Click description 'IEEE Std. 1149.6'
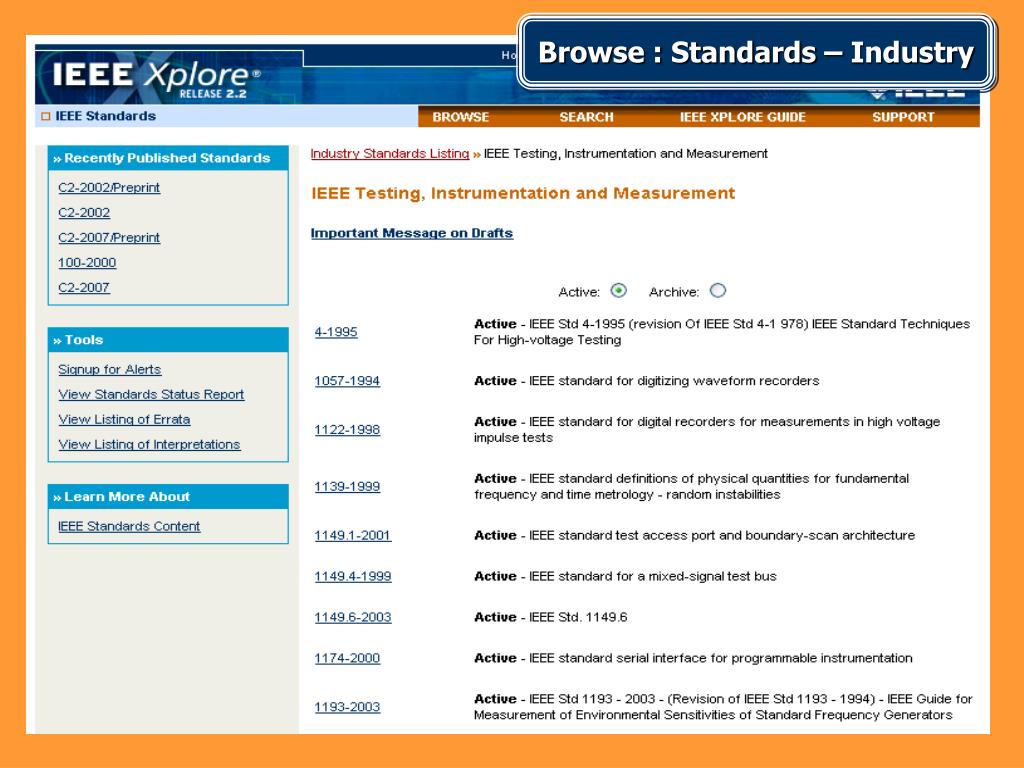Viewport: 1024px width, 768px height. click(551, 617)
